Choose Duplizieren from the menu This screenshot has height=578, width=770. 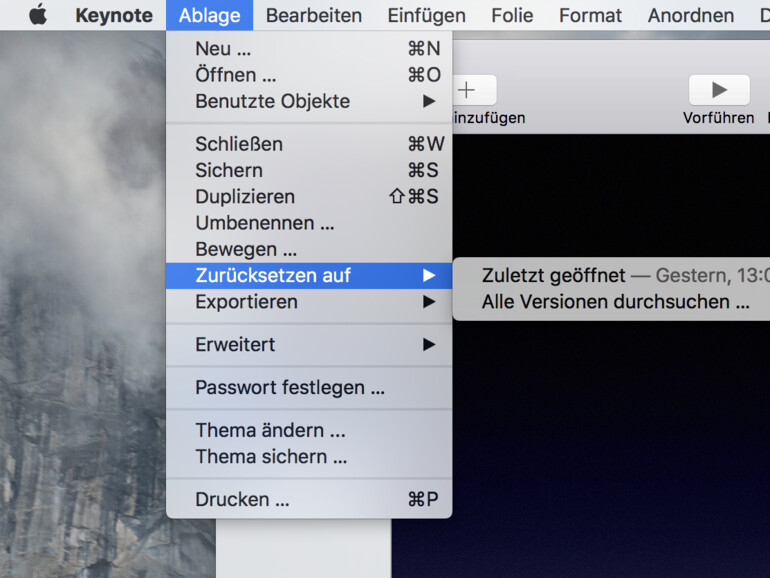tap(309, 196)
